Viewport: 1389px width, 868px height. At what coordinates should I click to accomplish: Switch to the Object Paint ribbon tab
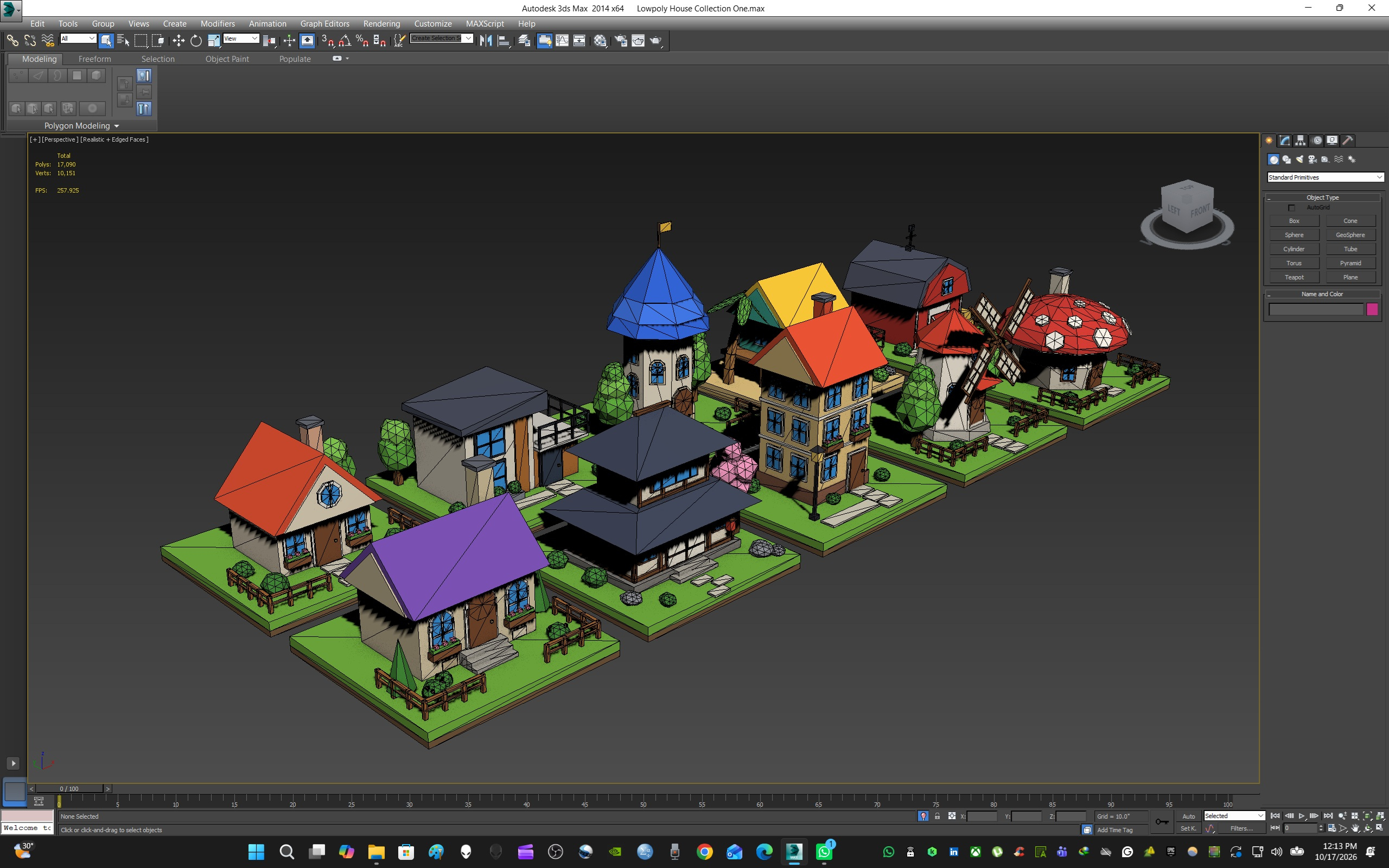227,59
